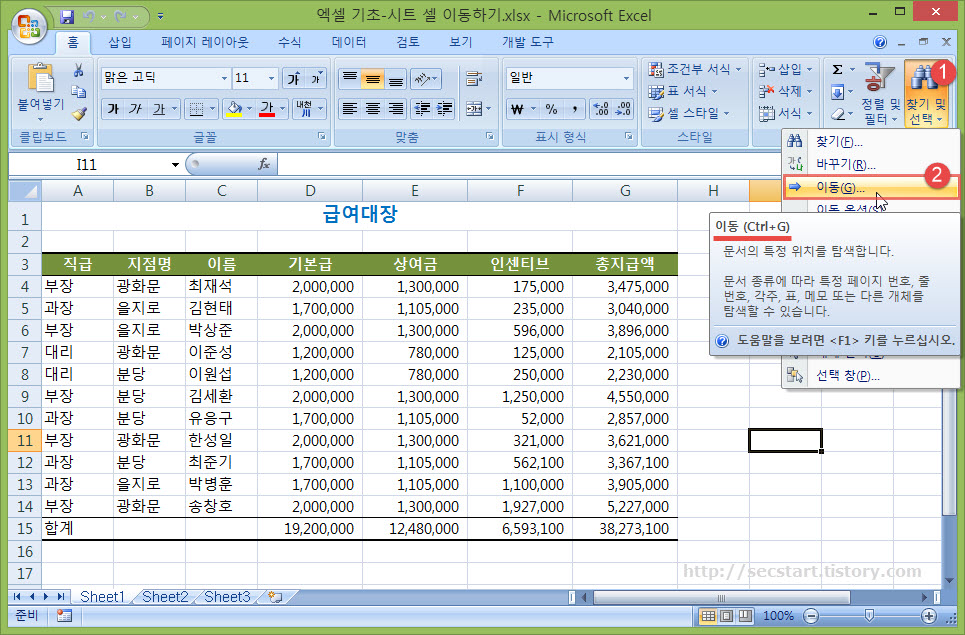Viewport: 965px width, 635px height.
Task: Increase decimal places
Action: coord(601,110)
